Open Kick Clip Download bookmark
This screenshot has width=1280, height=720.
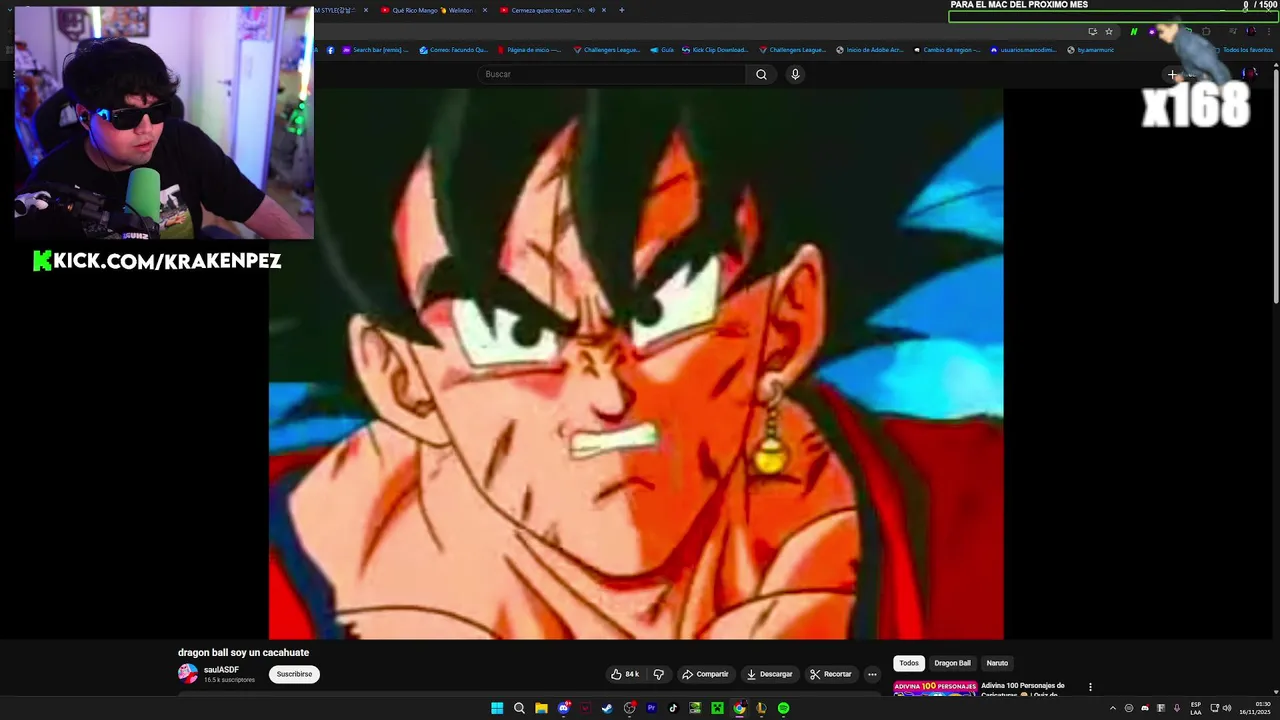coord(715,50)
